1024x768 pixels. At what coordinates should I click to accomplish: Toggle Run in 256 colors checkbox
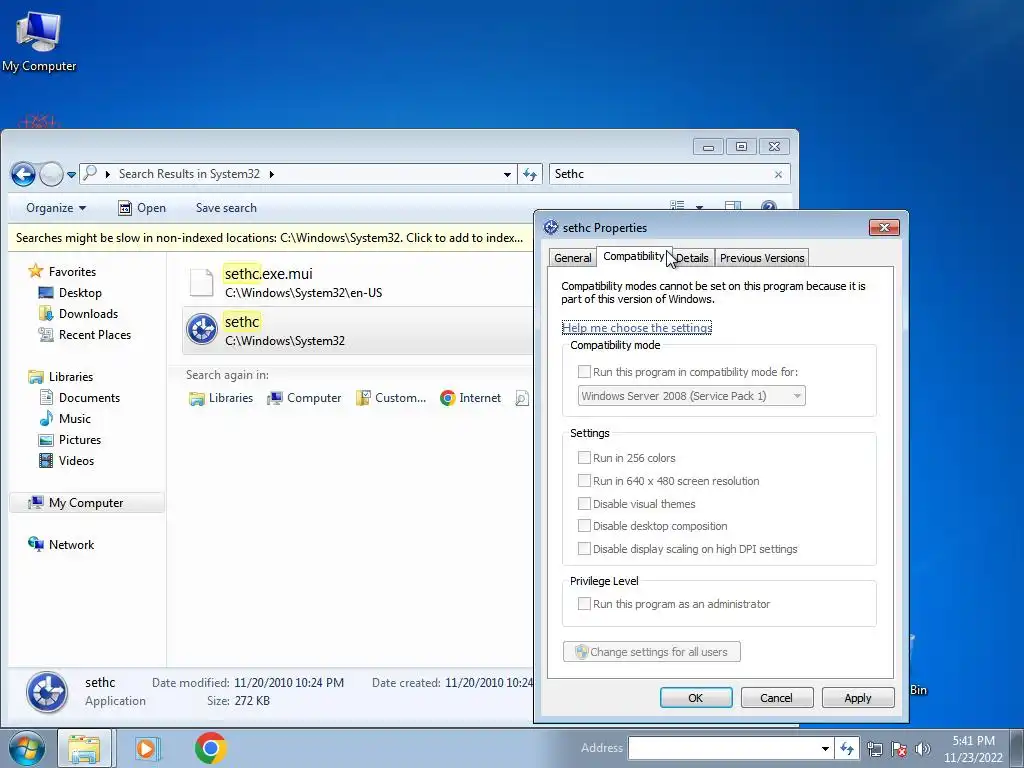tap(584, 458)
